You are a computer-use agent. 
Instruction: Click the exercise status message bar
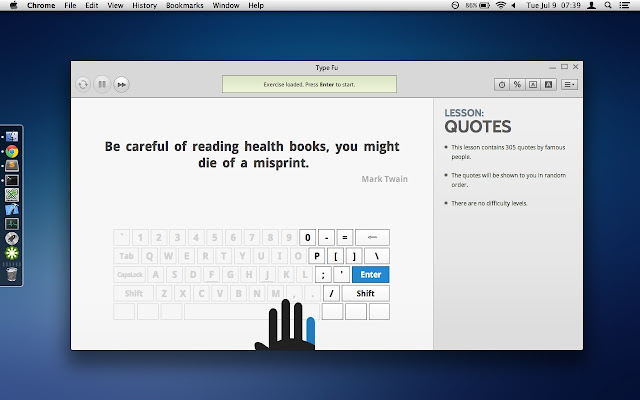(309, 84)
